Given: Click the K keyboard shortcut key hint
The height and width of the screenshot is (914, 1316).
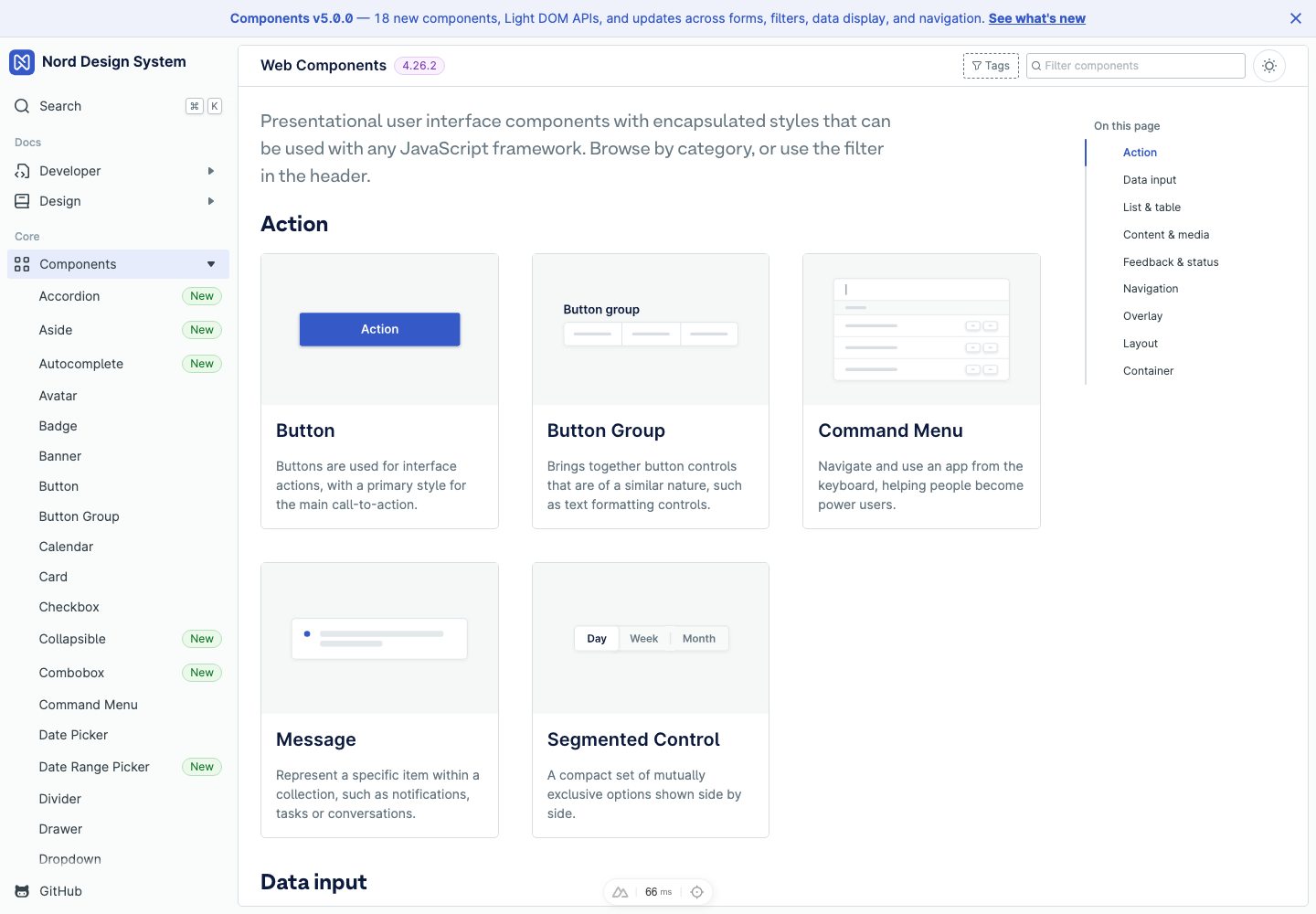Looking at the screenshot, I should pyautogui.click(x=215, y=106).
